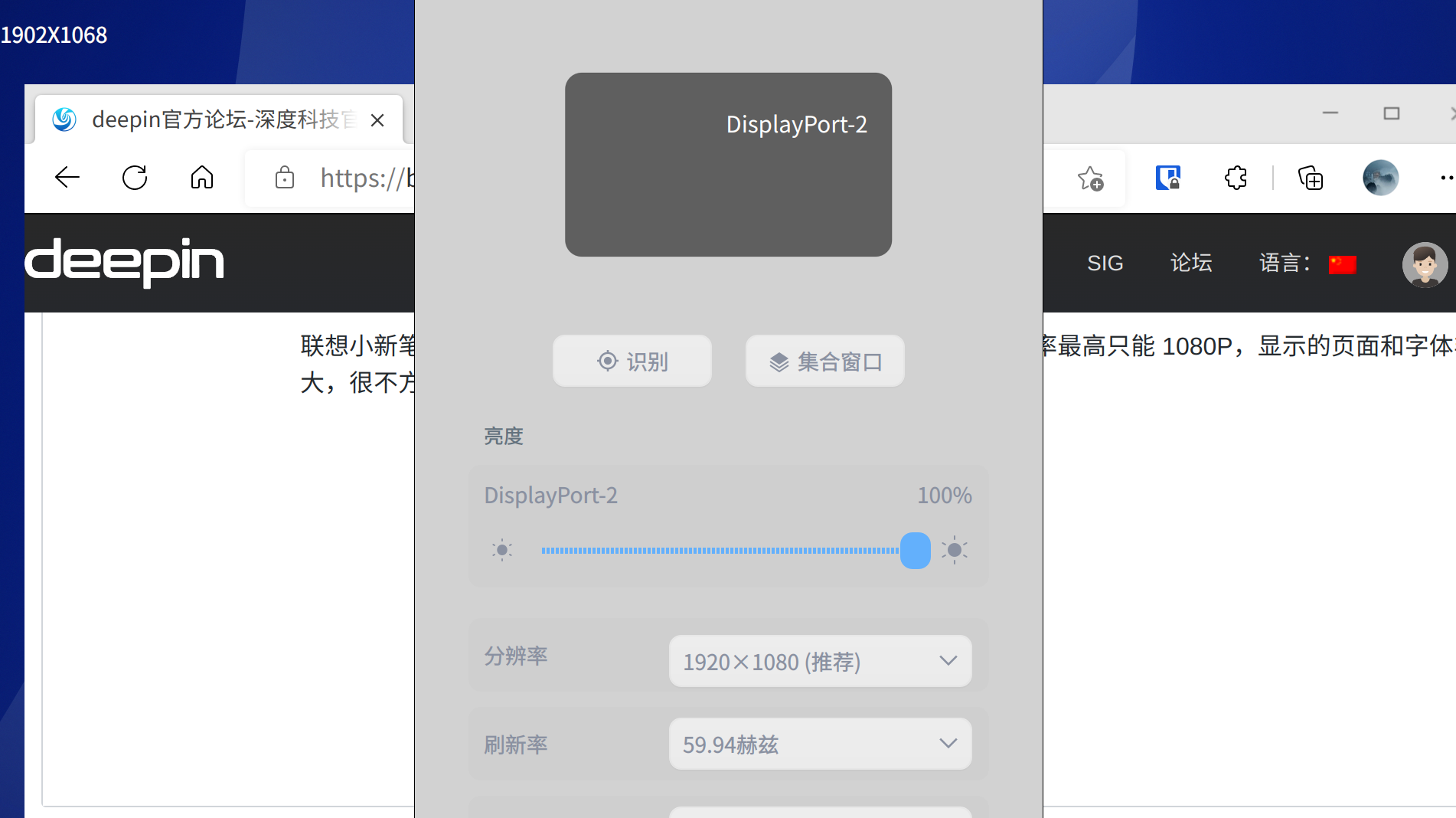Reload the deepin forum page
The width and height of the screenshot is (1456, 818).
[135, 178]
